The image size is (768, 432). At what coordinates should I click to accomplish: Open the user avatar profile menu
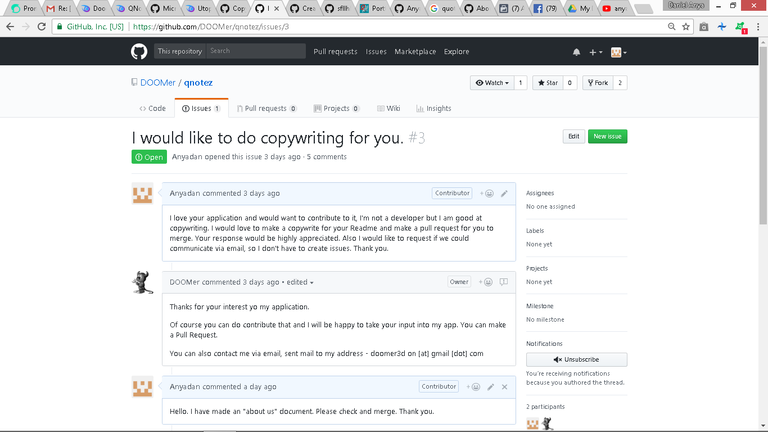coord(619,52)
